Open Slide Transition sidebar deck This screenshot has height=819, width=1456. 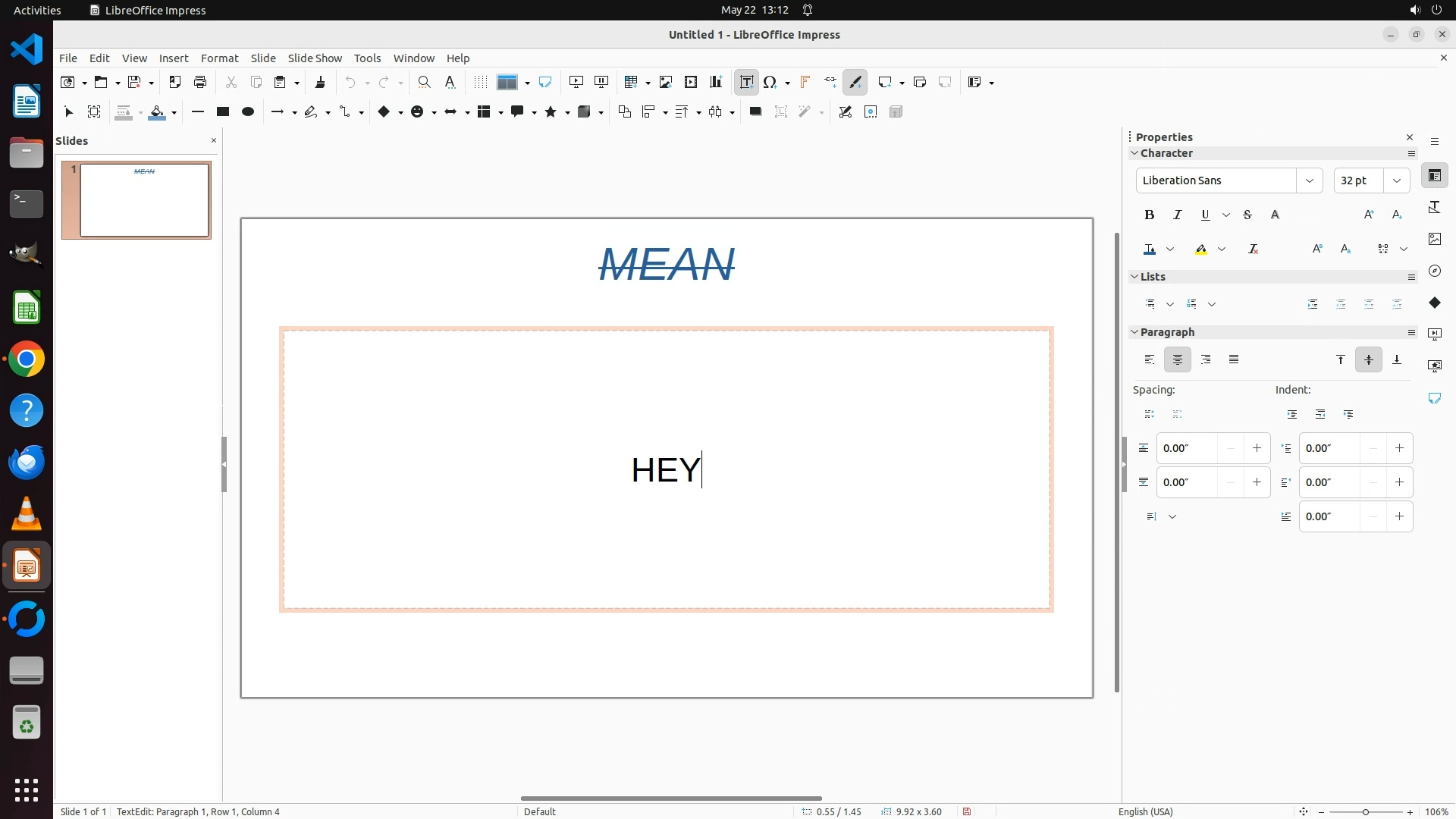pos(1435,334)
